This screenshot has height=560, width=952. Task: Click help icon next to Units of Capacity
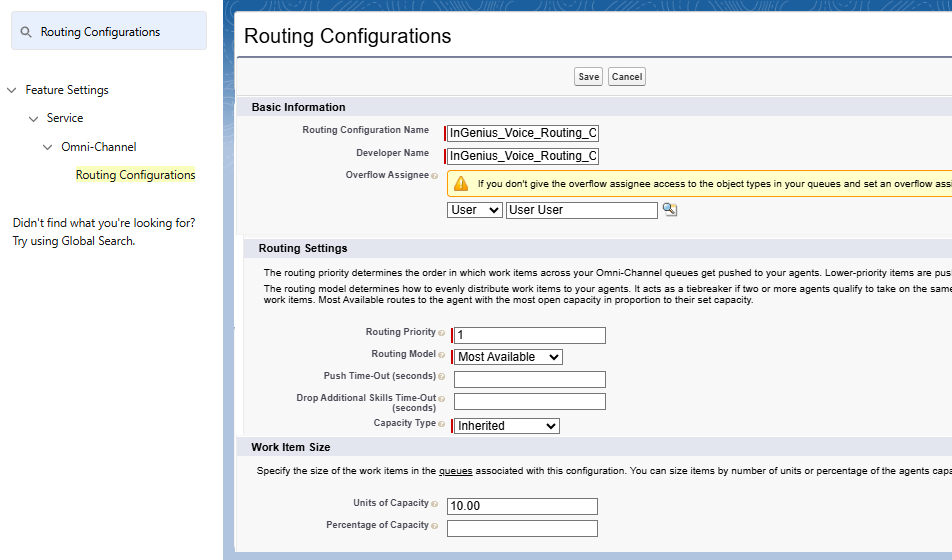[x=435, y=504]
